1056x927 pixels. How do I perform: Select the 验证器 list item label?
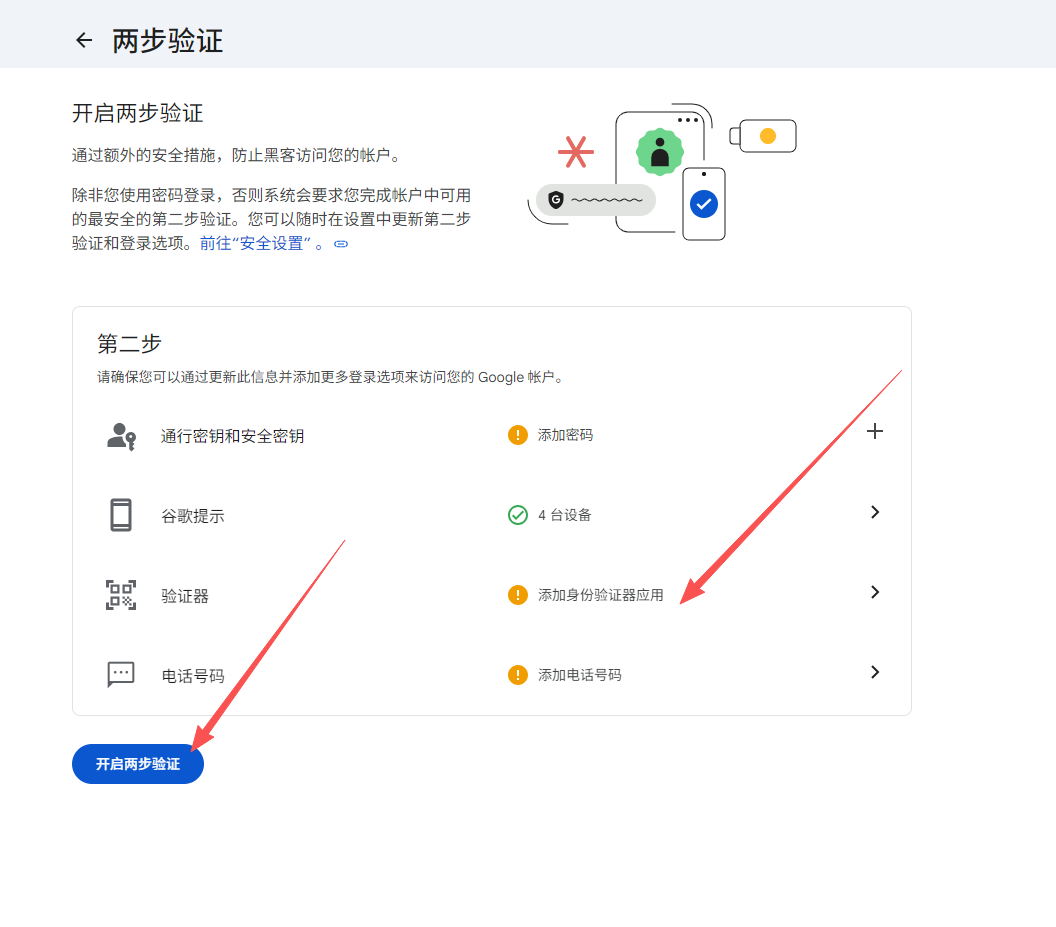[x=185, y=596]
